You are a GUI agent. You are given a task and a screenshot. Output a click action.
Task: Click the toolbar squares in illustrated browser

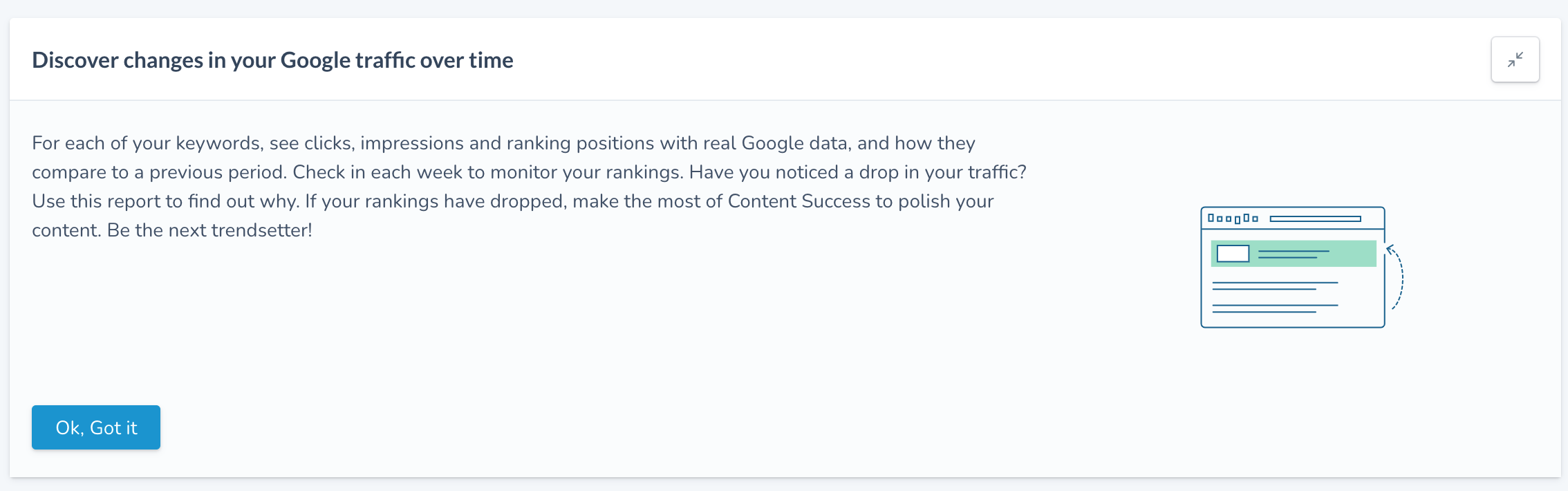click(1233, 219)
